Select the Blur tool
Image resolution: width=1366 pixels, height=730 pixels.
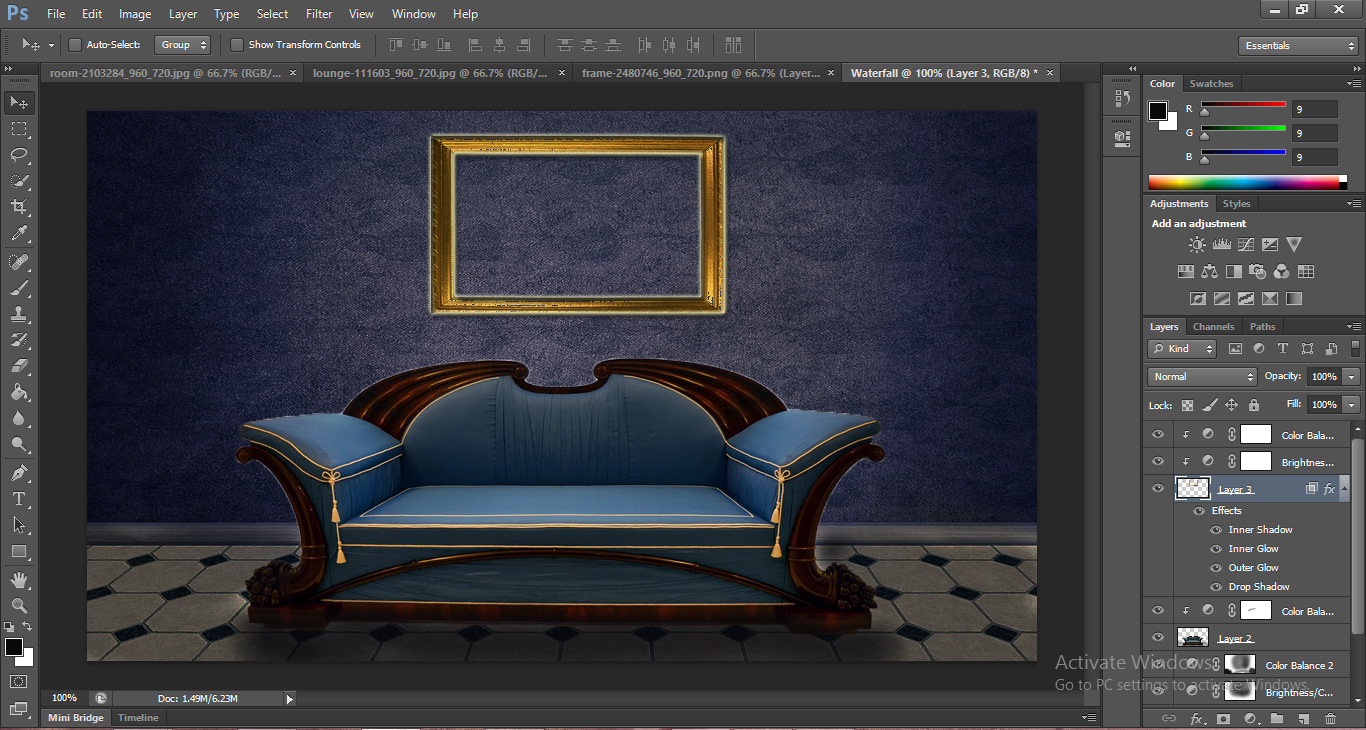19,419
